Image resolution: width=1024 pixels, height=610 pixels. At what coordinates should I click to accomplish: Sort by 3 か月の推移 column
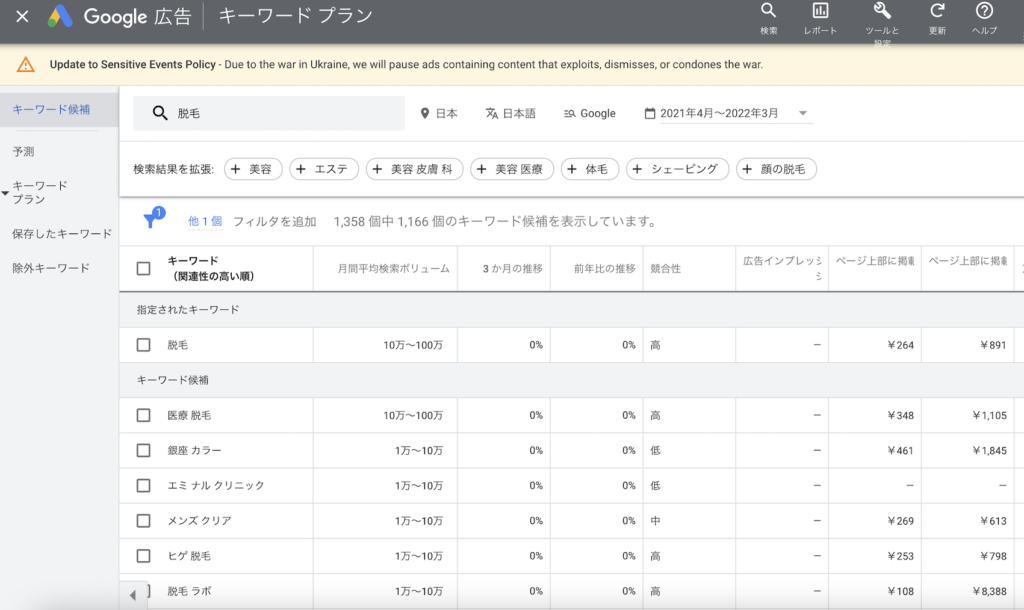coord(513,268)
